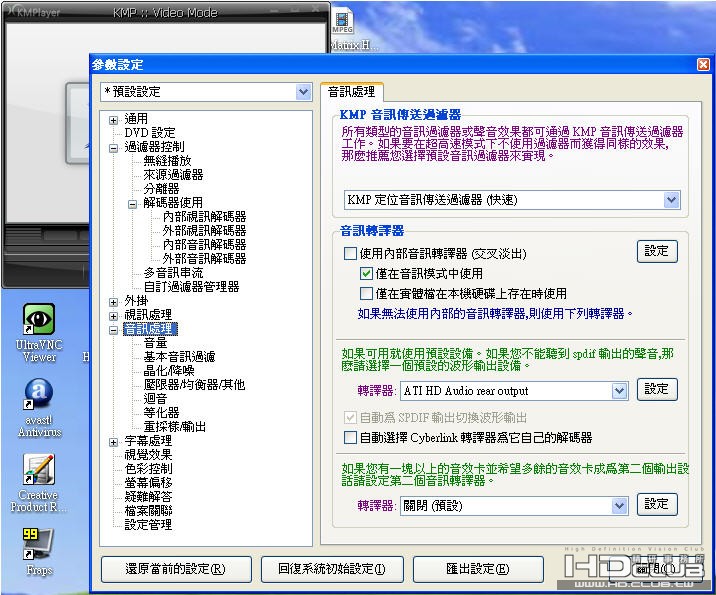The image size is (716, 595).
Task: Select 內部音訊解碼器 in the tree
Action: [x=204, y=245]
